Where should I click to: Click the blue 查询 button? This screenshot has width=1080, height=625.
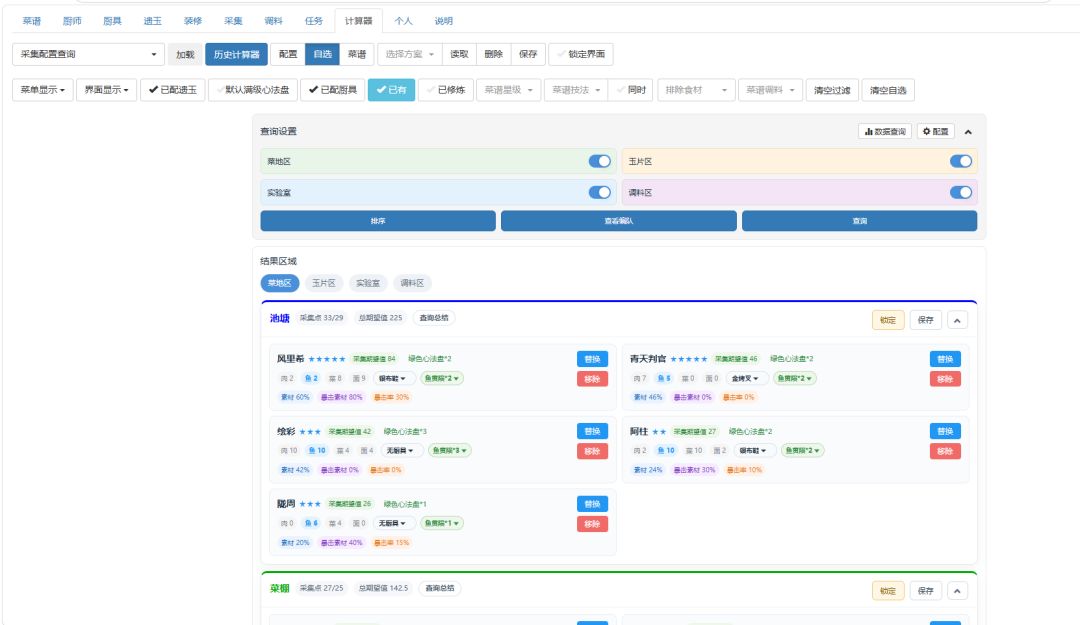point(860,221)
